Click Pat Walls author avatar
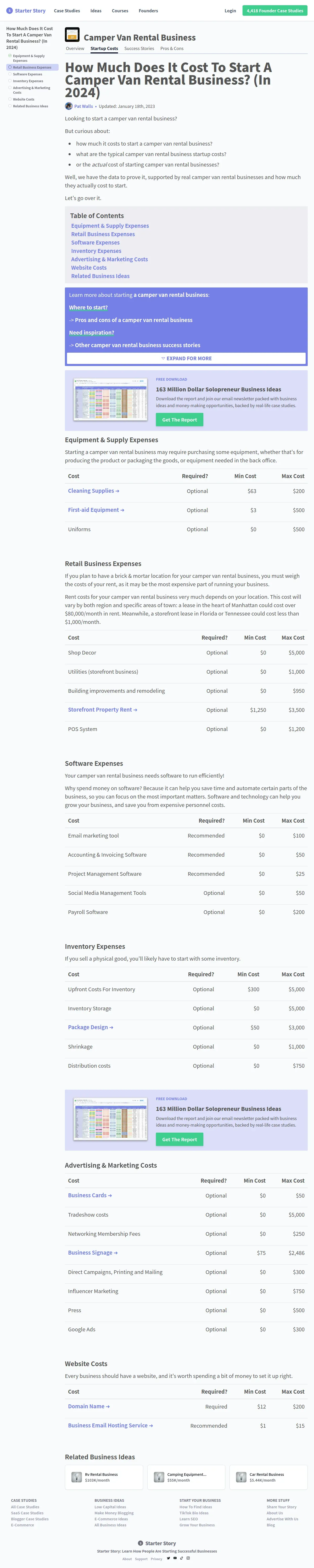 point(69,106)
